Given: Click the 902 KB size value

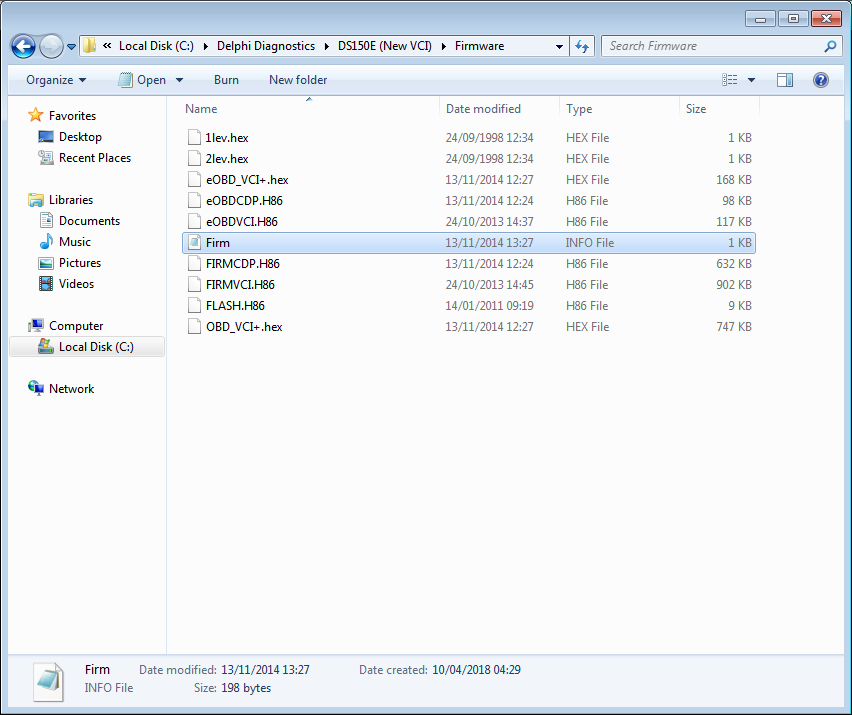Looking at the screenshot, I should tap(734, 285).
